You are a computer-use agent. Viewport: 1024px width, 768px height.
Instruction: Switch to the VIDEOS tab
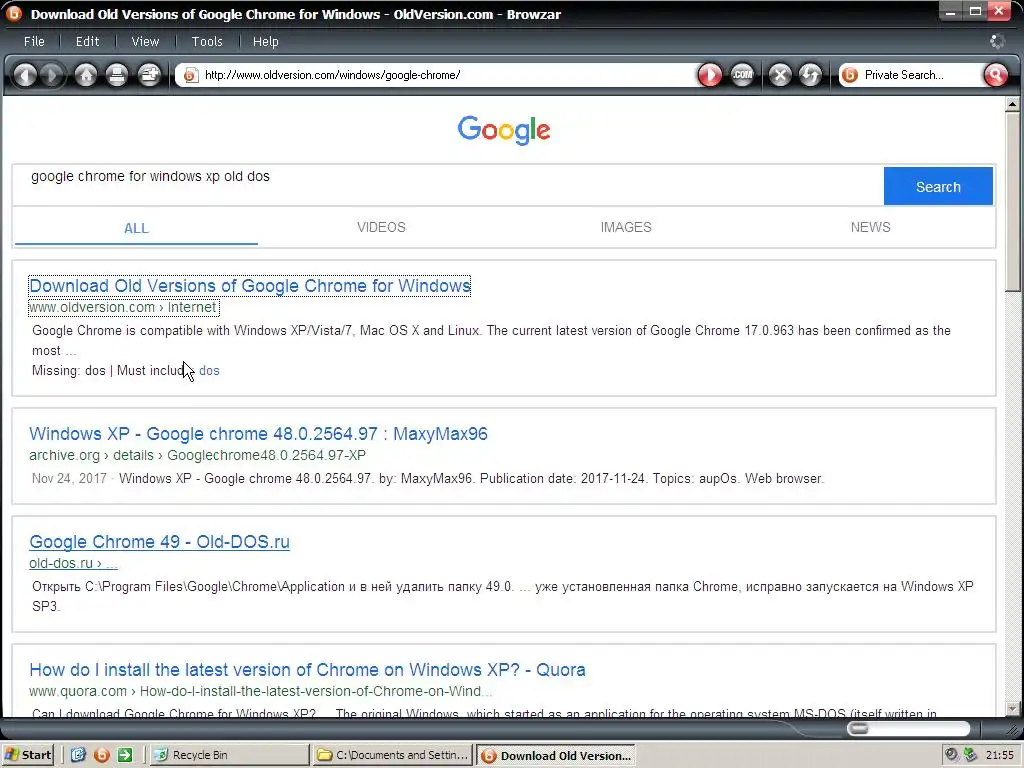381,227
